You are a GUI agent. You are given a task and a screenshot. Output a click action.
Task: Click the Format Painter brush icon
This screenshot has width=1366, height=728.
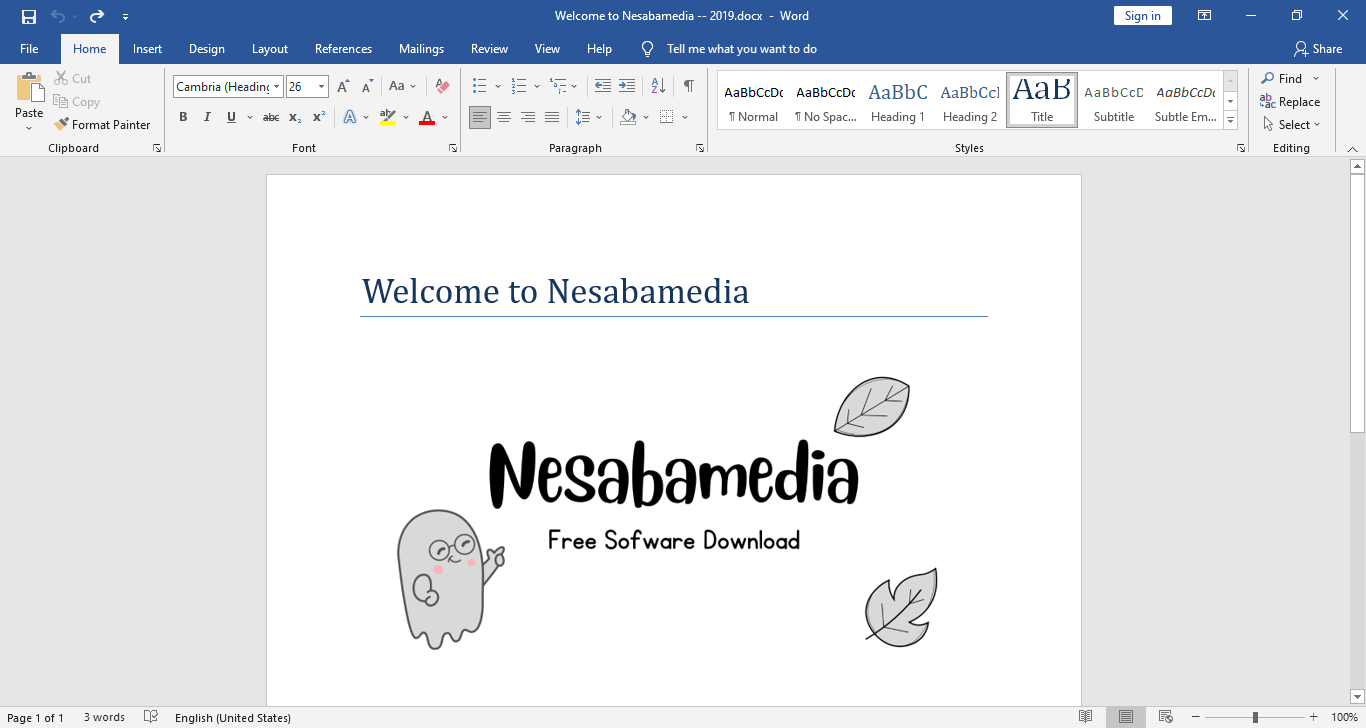pos(62,125)
